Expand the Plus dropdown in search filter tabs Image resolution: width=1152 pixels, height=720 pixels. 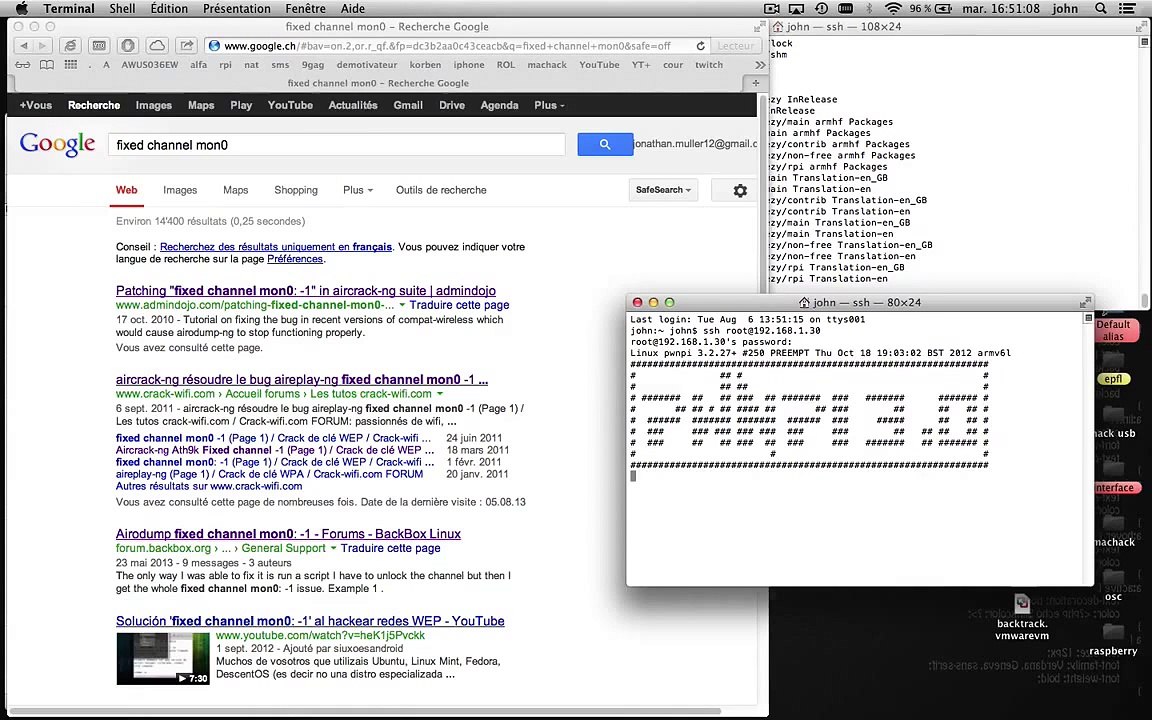pyautogui.click(x=358, y=190)
